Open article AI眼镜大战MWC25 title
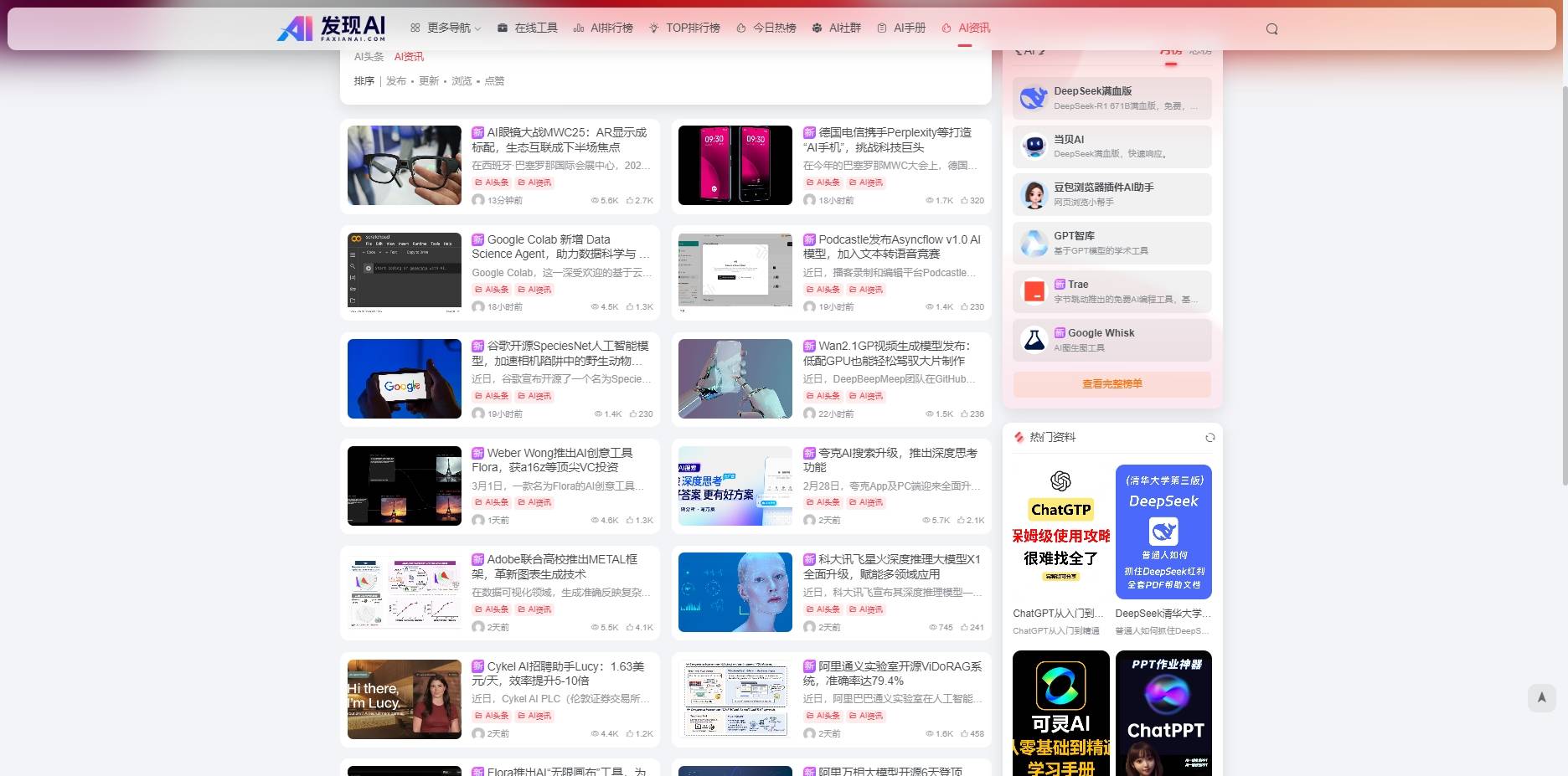The width and height of the screenshot is (1568, 776). (560, 140)
